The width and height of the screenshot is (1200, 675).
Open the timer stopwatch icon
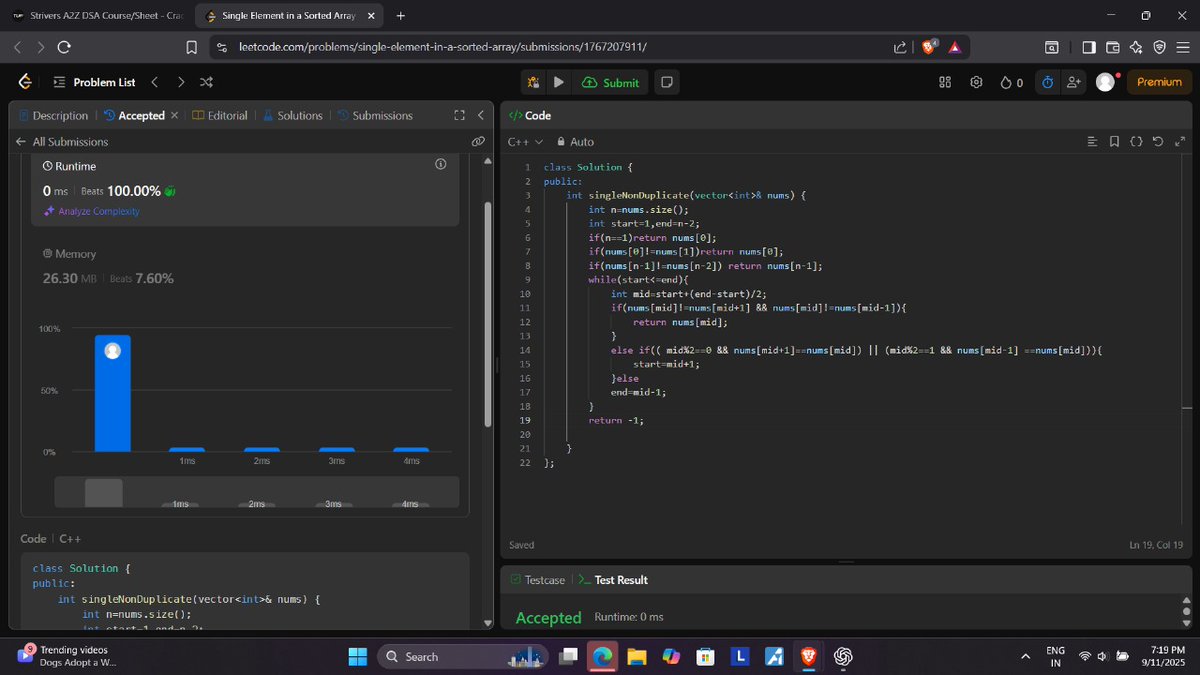coord(1046,82)
